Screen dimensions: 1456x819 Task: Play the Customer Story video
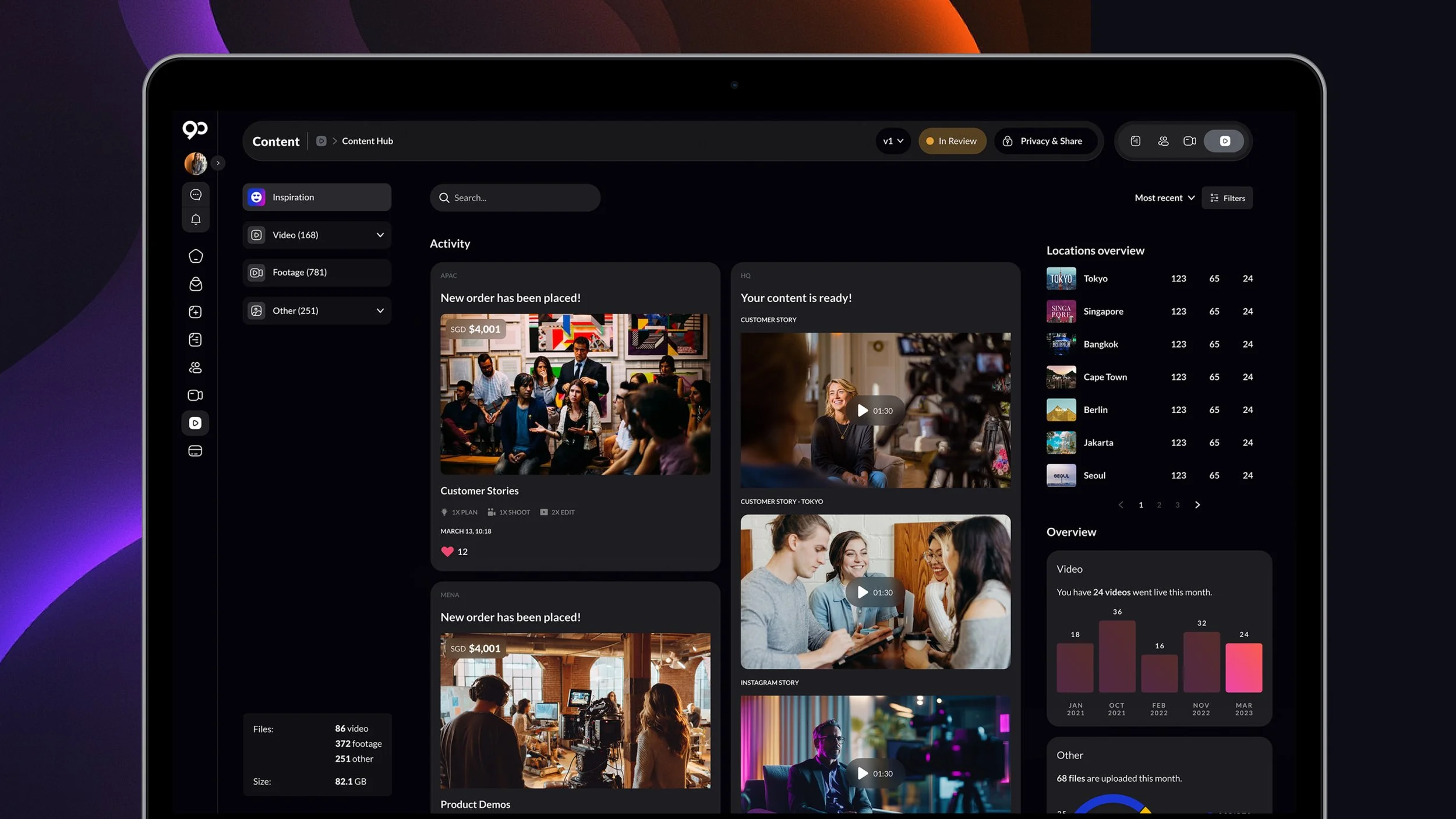click(x=875, y=411)
